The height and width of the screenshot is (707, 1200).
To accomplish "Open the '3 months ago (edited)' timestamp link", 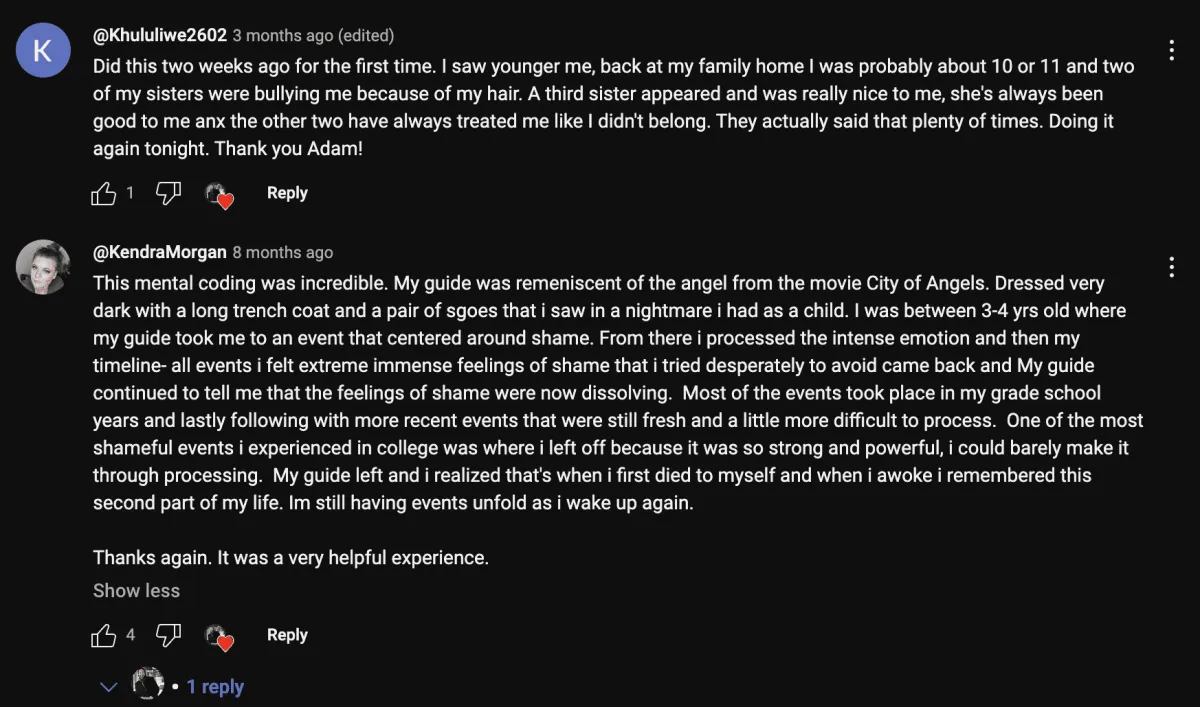I will tap(313, 35).
